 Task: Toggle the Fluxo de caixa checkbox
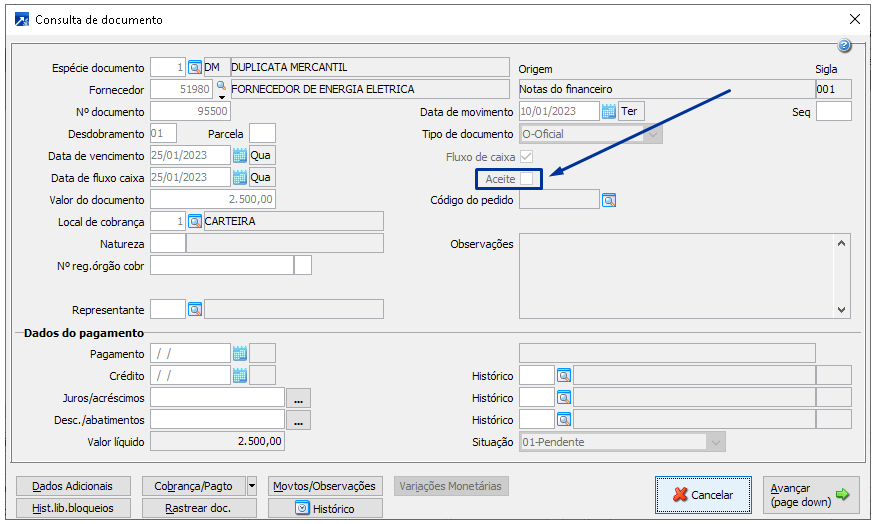point(526,156)
